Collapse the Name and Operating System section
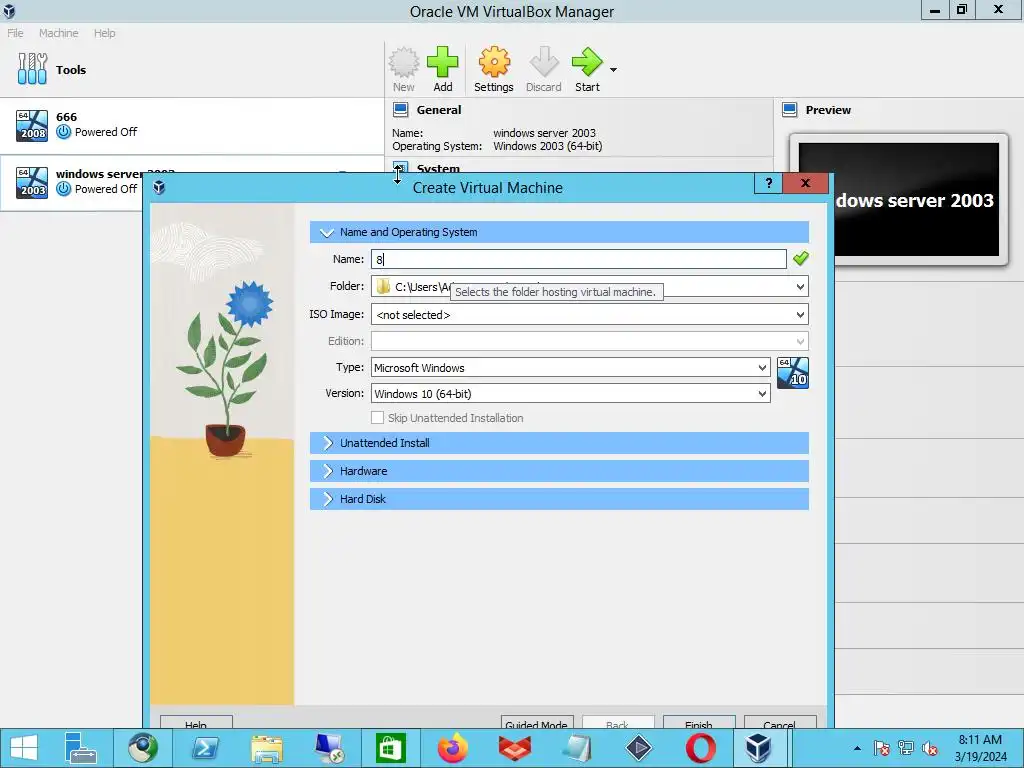Screen dimensions: 1024x768 pos(559,232)
